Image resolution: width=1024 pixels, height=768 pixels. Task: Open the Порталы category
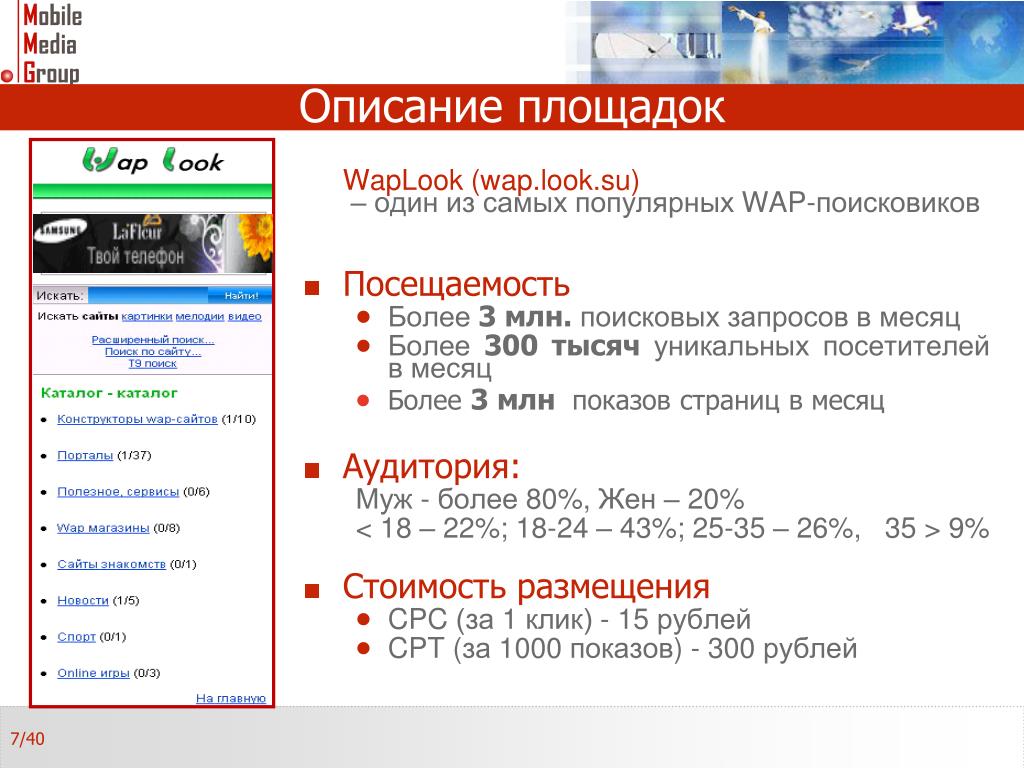coord(85,455)
